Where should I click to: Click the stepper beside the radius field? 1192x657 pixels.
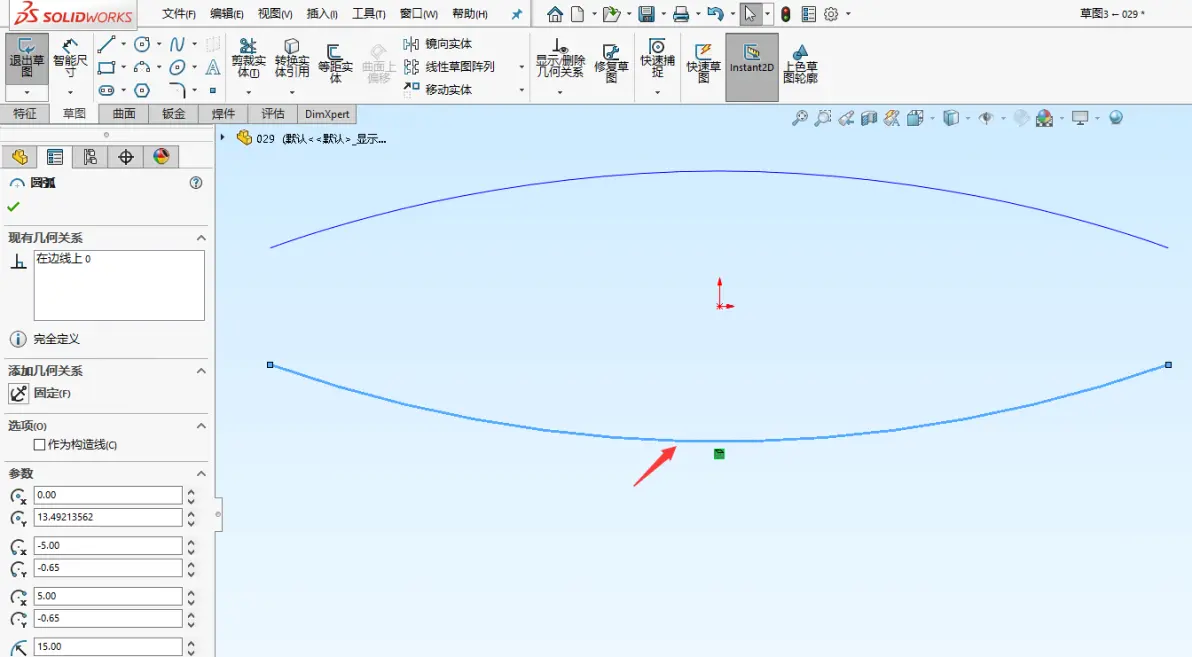[x=191, y=646]
